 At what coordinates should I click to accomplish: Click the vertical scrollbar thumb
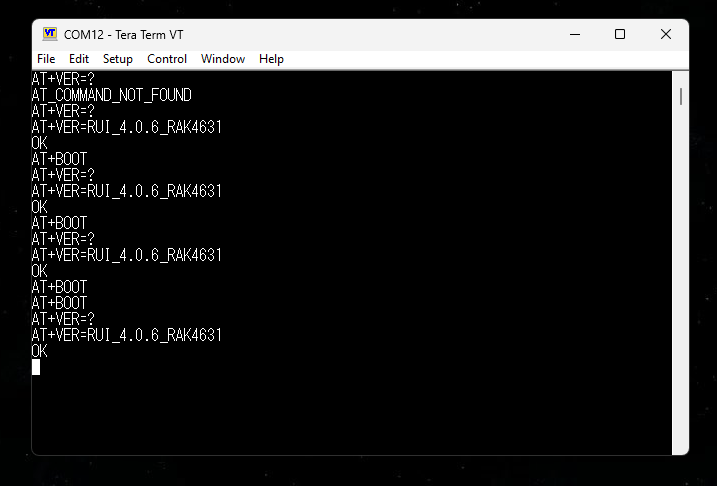coord(681,96)
